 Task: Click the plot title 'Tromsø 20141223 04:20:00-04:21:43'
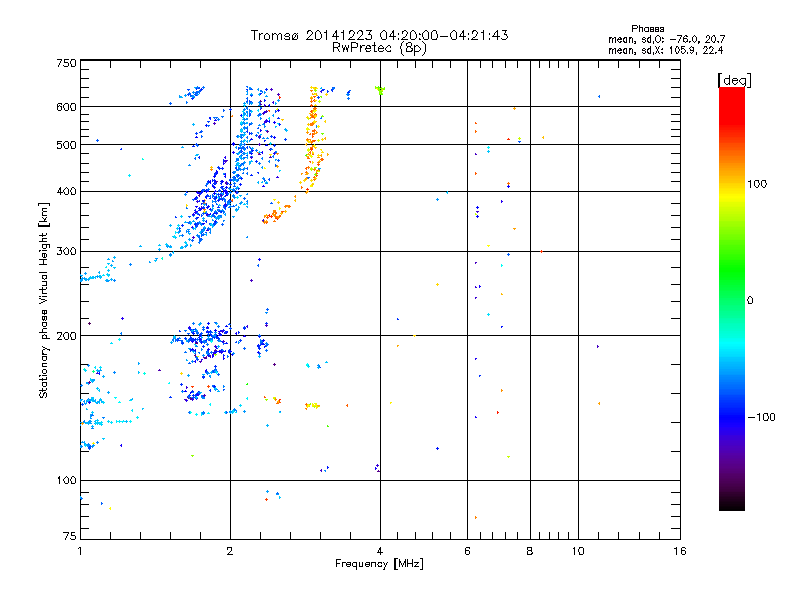[x=379, y=35]
